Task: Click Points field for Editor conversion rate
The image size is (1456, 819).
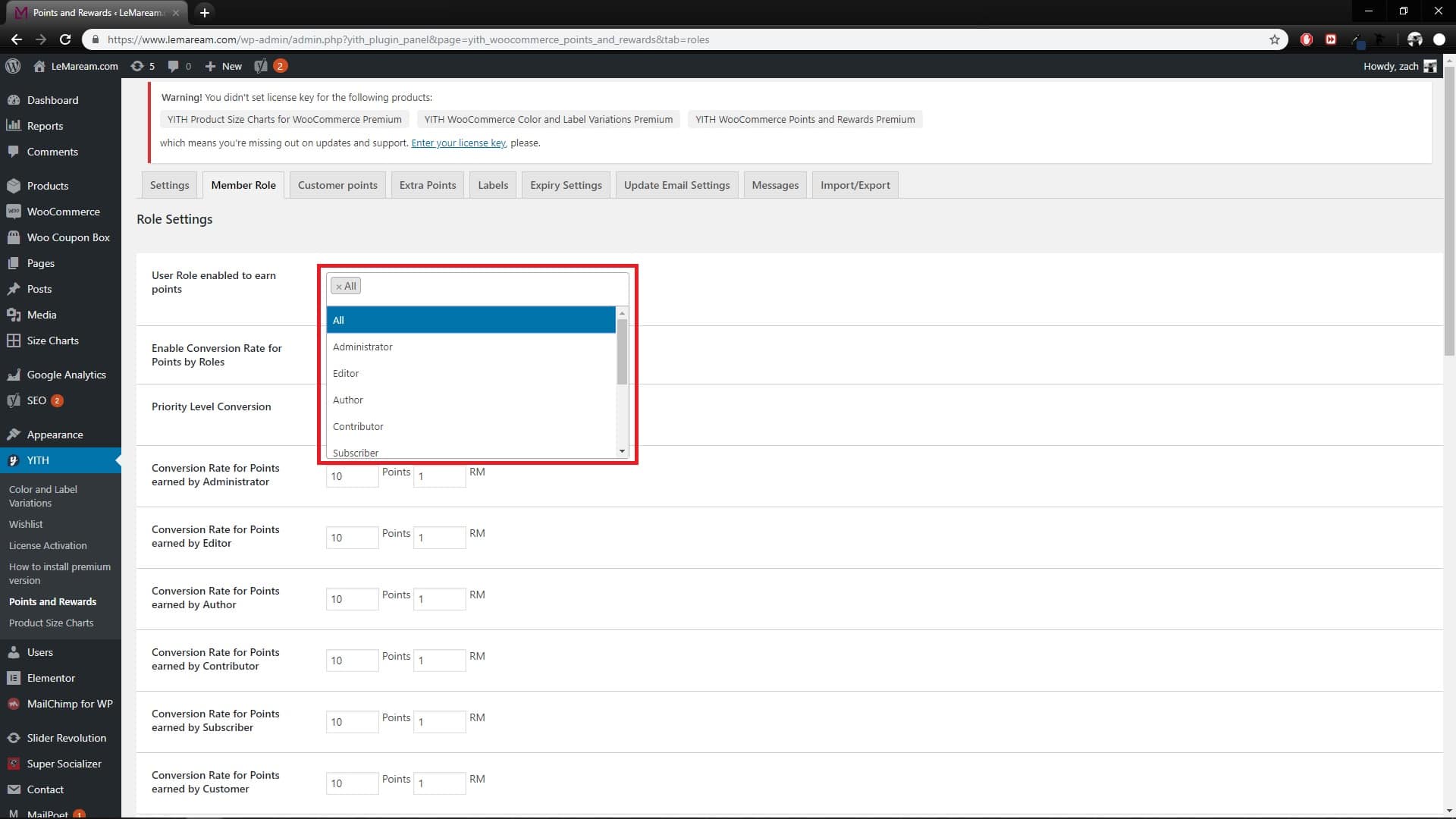Action: tap(352, 538)
